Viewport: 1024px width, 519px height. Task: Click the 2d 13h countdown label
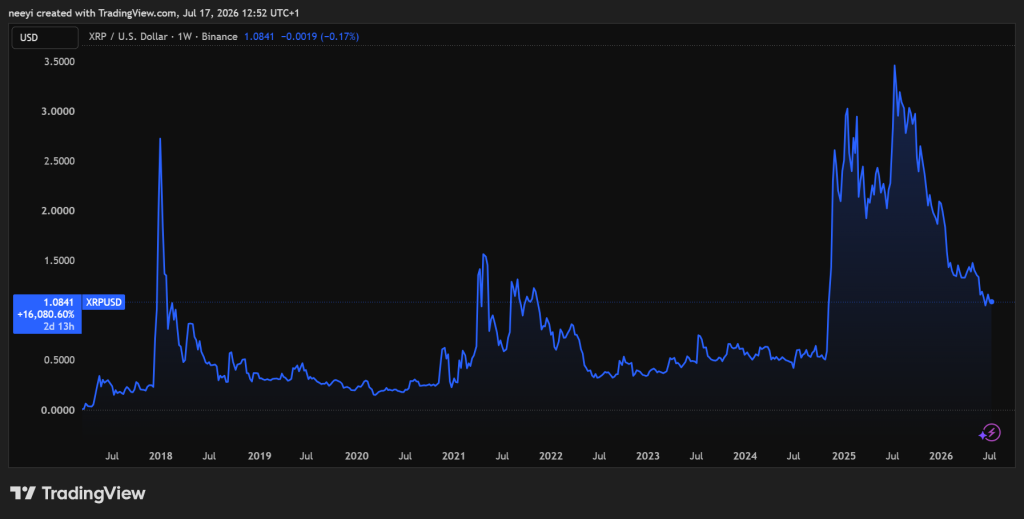click(59, 326)
